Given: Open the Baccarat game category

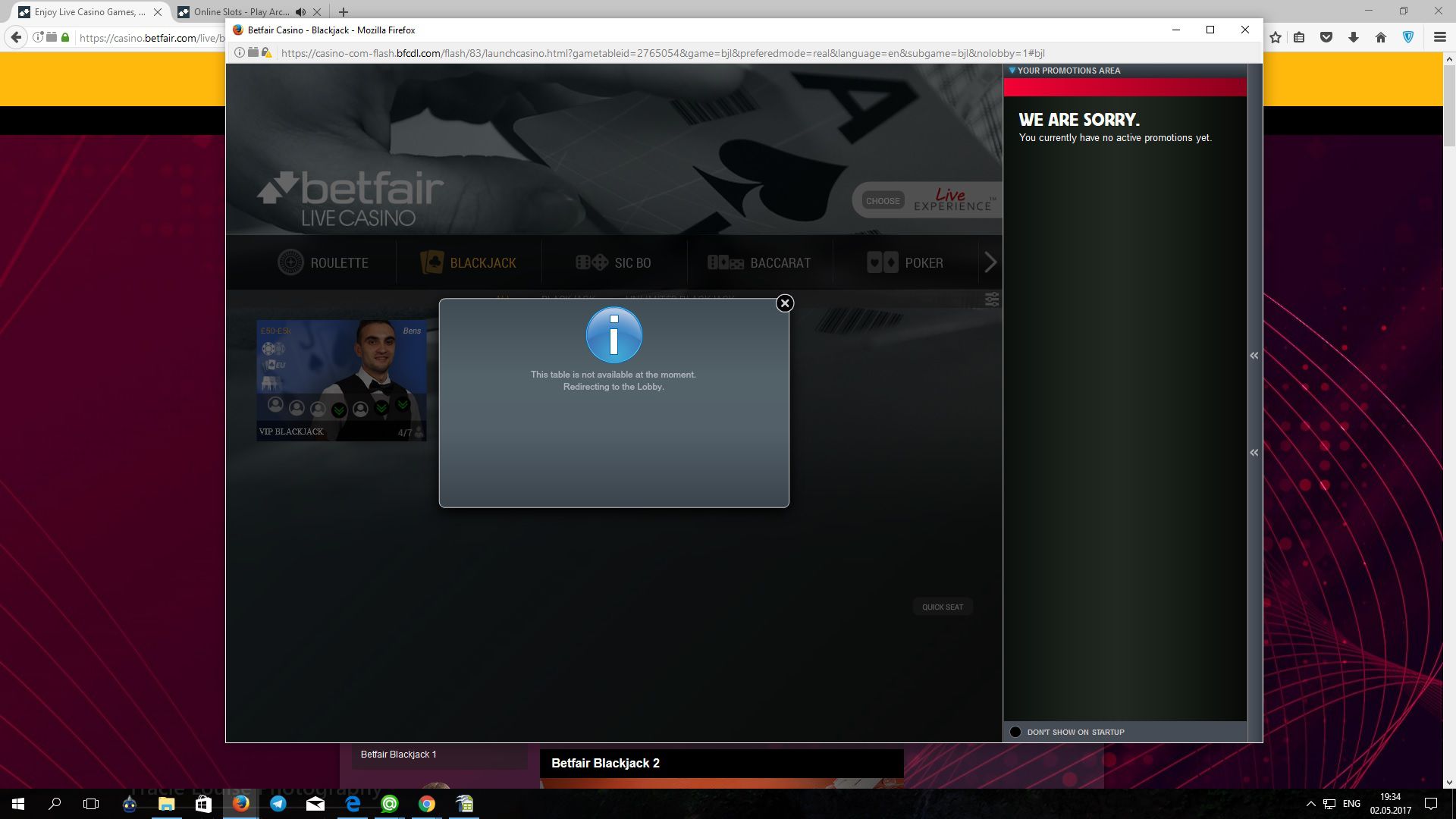Looking at the screenshot, I should point(759,262).
